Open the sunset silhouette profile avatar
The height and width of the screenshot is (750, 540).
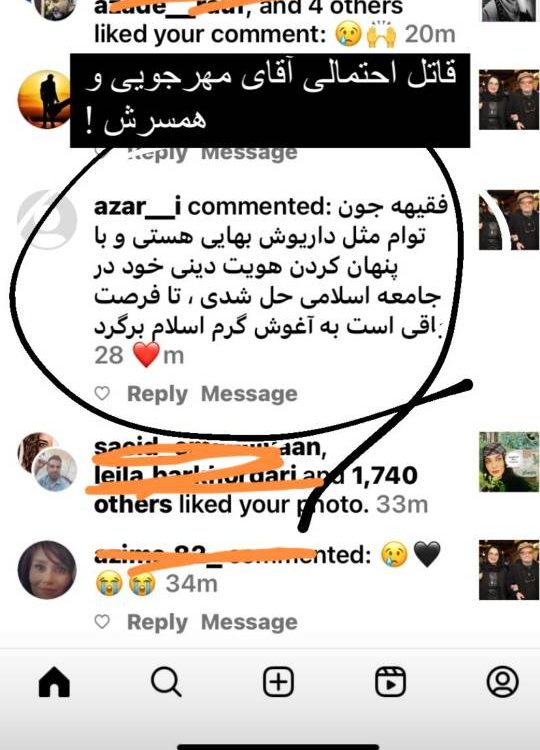[45, 99]
